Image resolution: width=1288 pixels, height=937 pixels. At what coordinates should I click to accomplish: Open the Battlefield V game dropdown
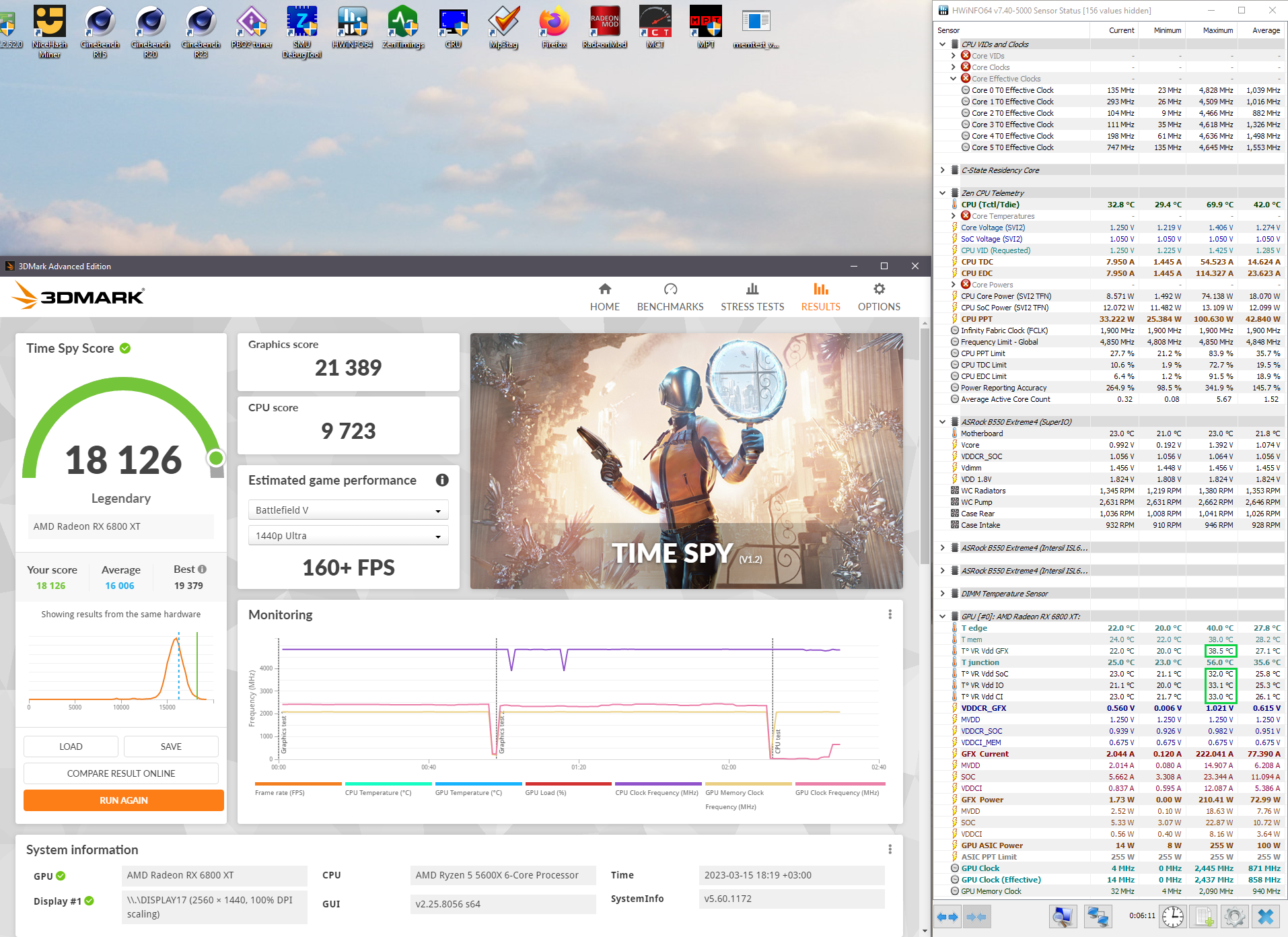point(348,510)
